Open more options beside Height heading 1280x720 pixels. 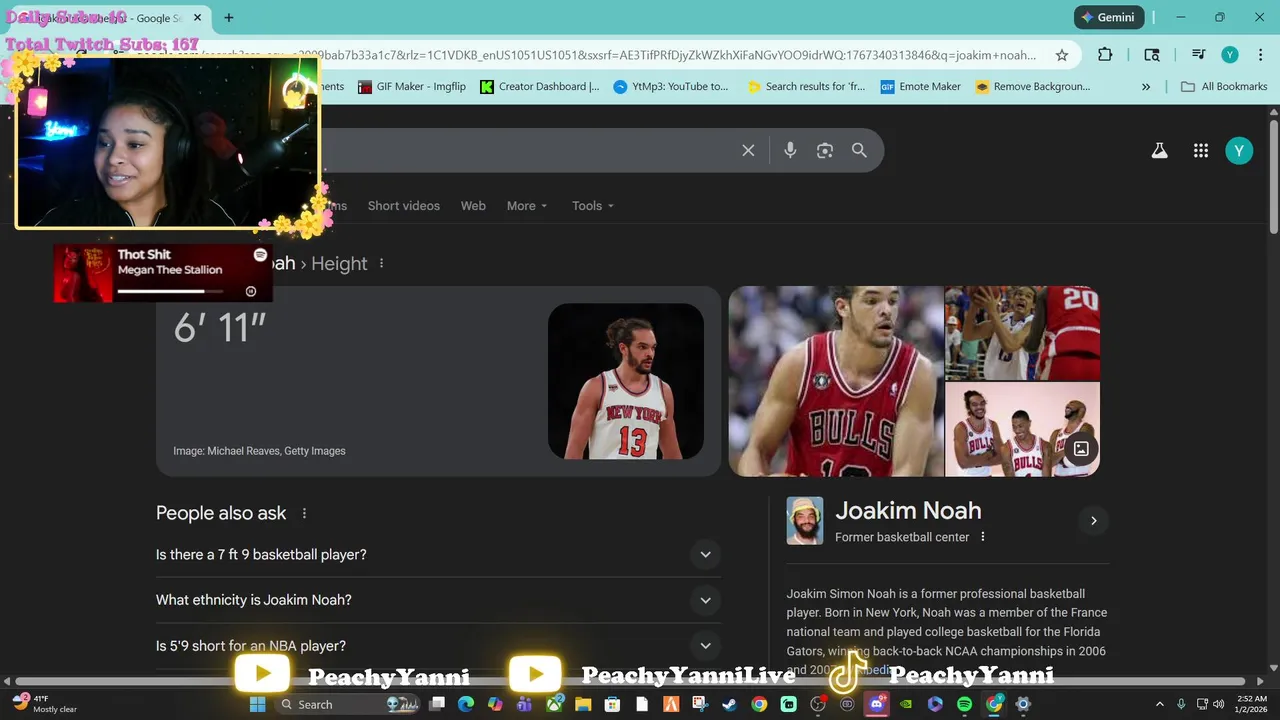(381, 264)
